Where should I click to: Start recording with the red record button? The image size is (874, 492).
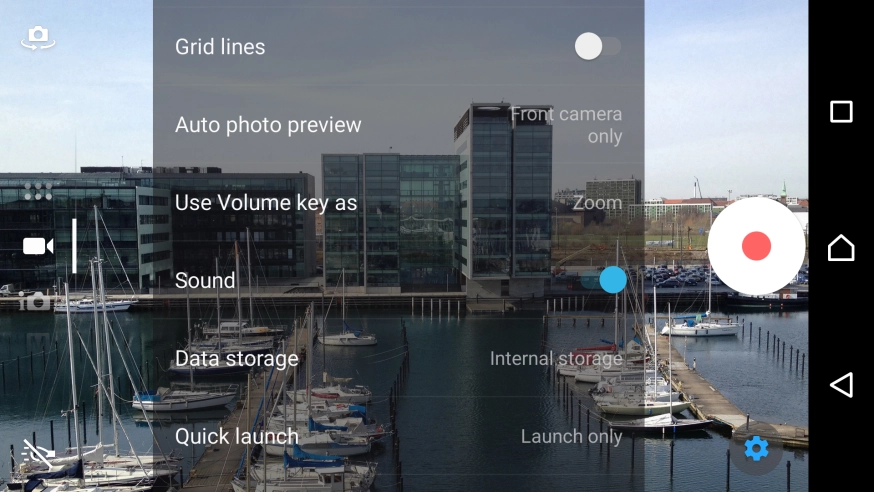pyautogui.click(x=756, y=246)
